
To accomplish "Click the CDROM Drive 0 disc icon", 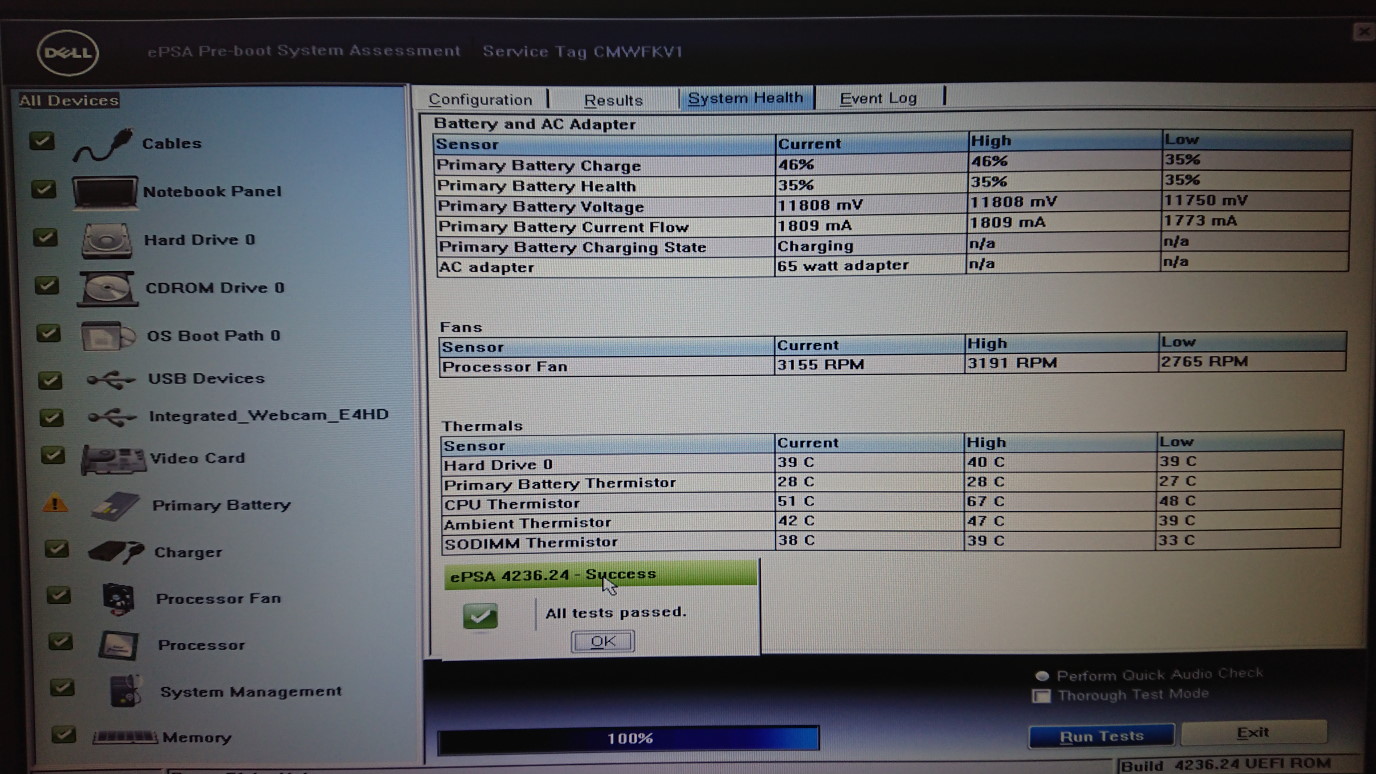I will point(107,289).
